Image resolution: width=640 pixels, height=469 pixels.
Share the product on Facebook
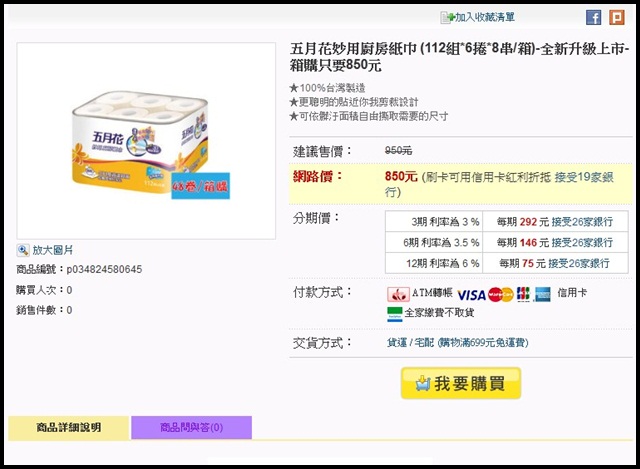coord(593,18)
